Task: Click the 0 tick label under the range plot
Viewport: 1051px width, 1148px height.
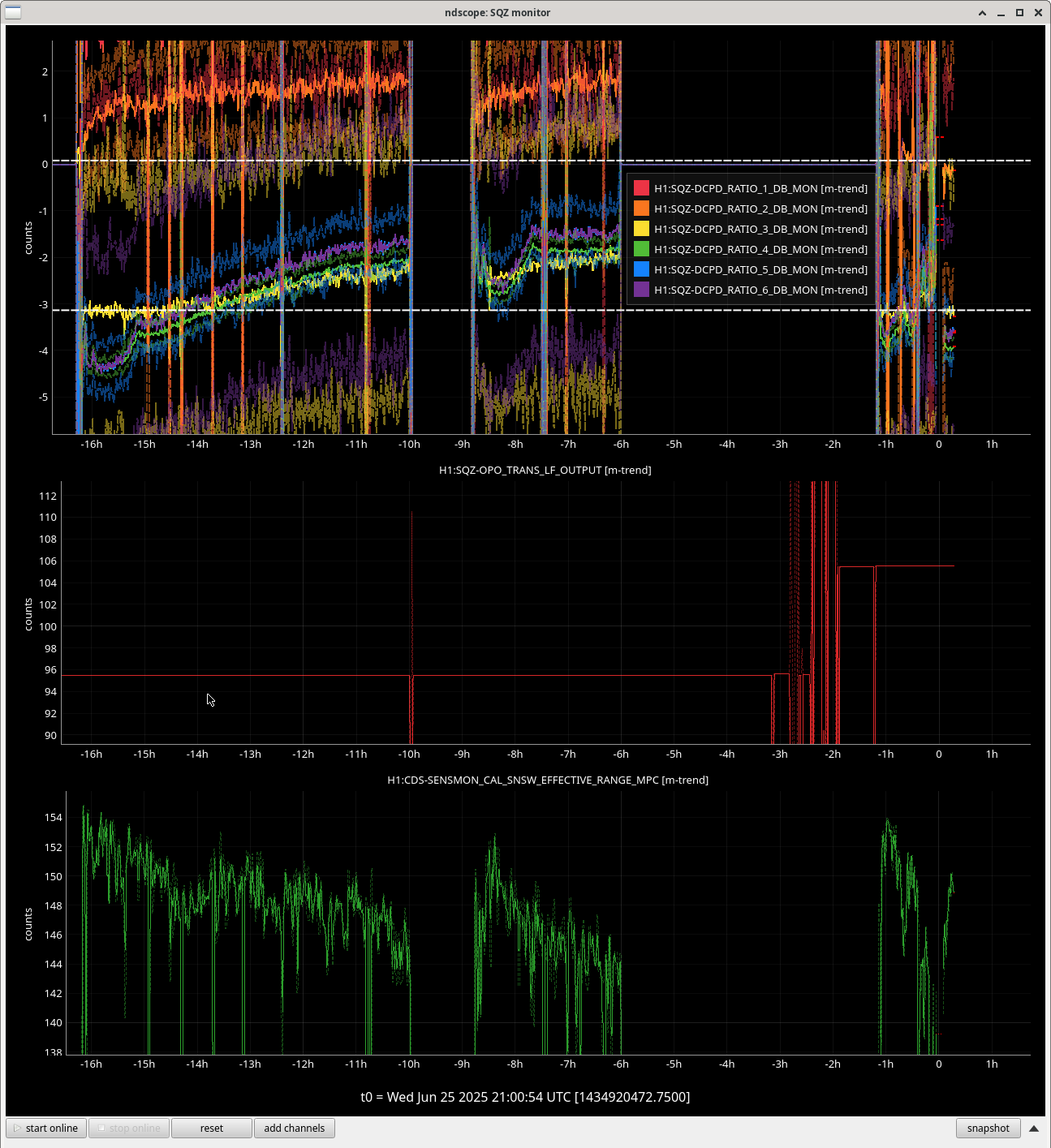Action: [939, 1064]
